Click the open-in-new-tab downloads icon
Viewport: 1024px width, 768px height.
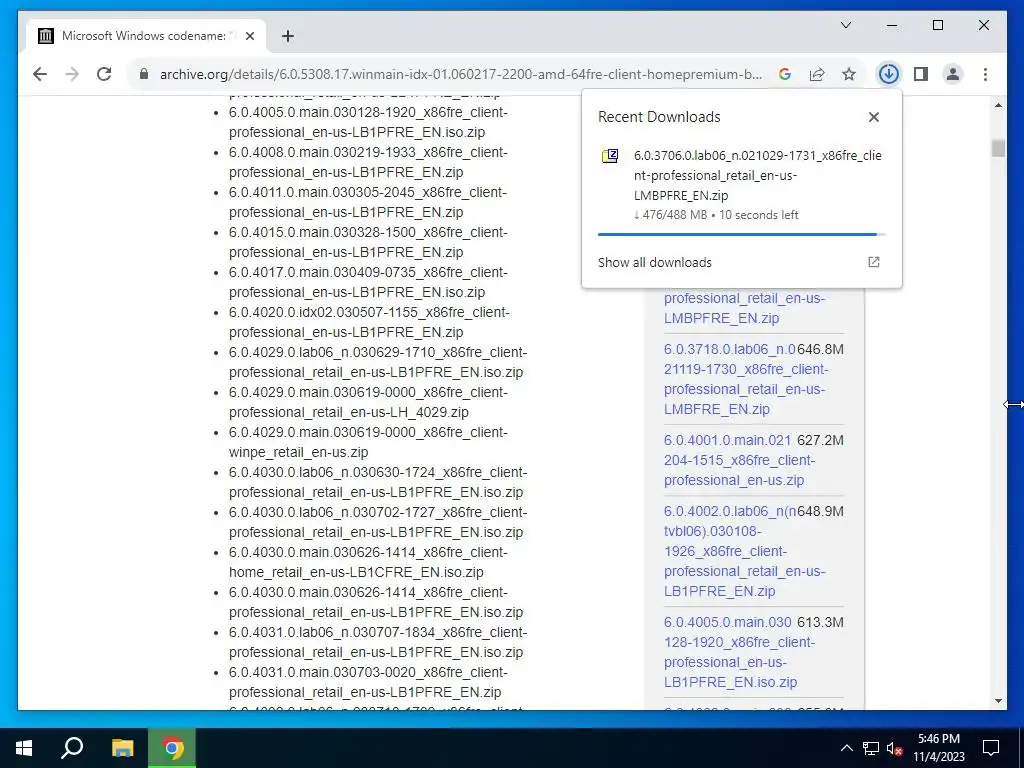coord(874,262)
